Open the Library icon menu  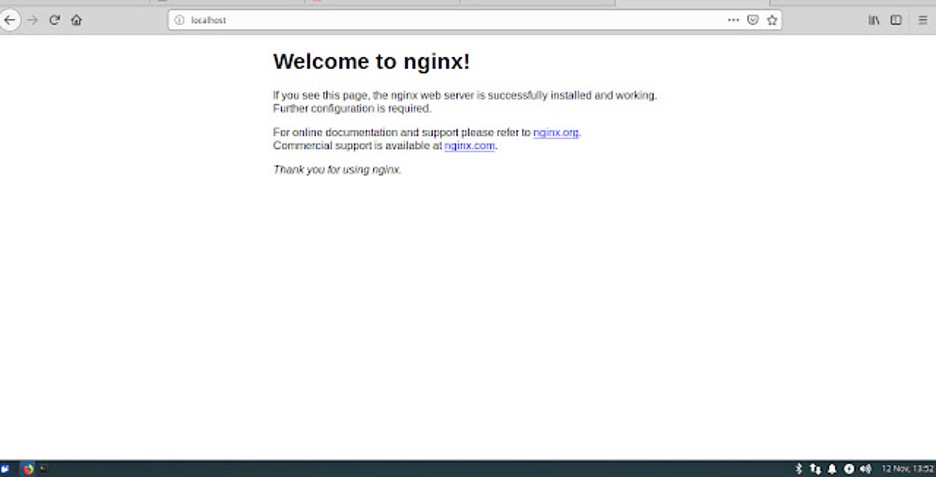coord(873,20)
